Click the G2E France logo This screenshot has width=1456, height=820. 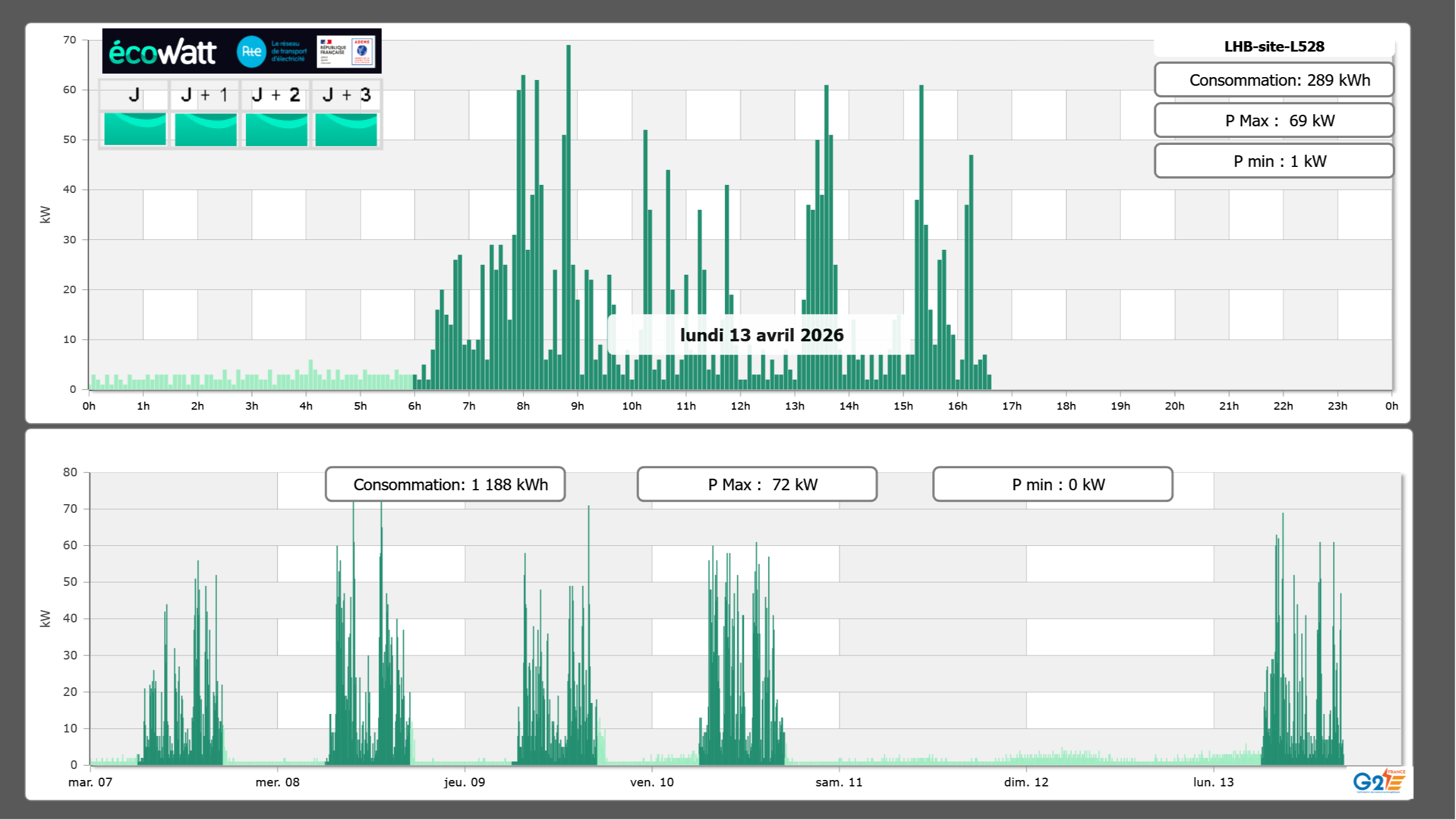[1379, 781]
